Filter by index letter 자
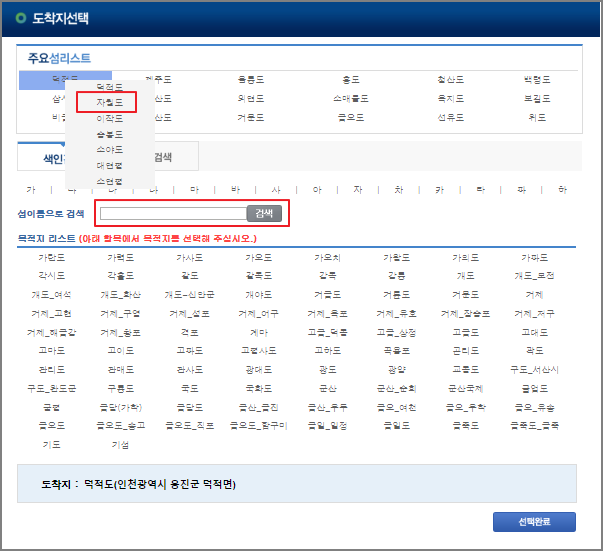The width and height of the screenshot is (603, 551). 358,190
